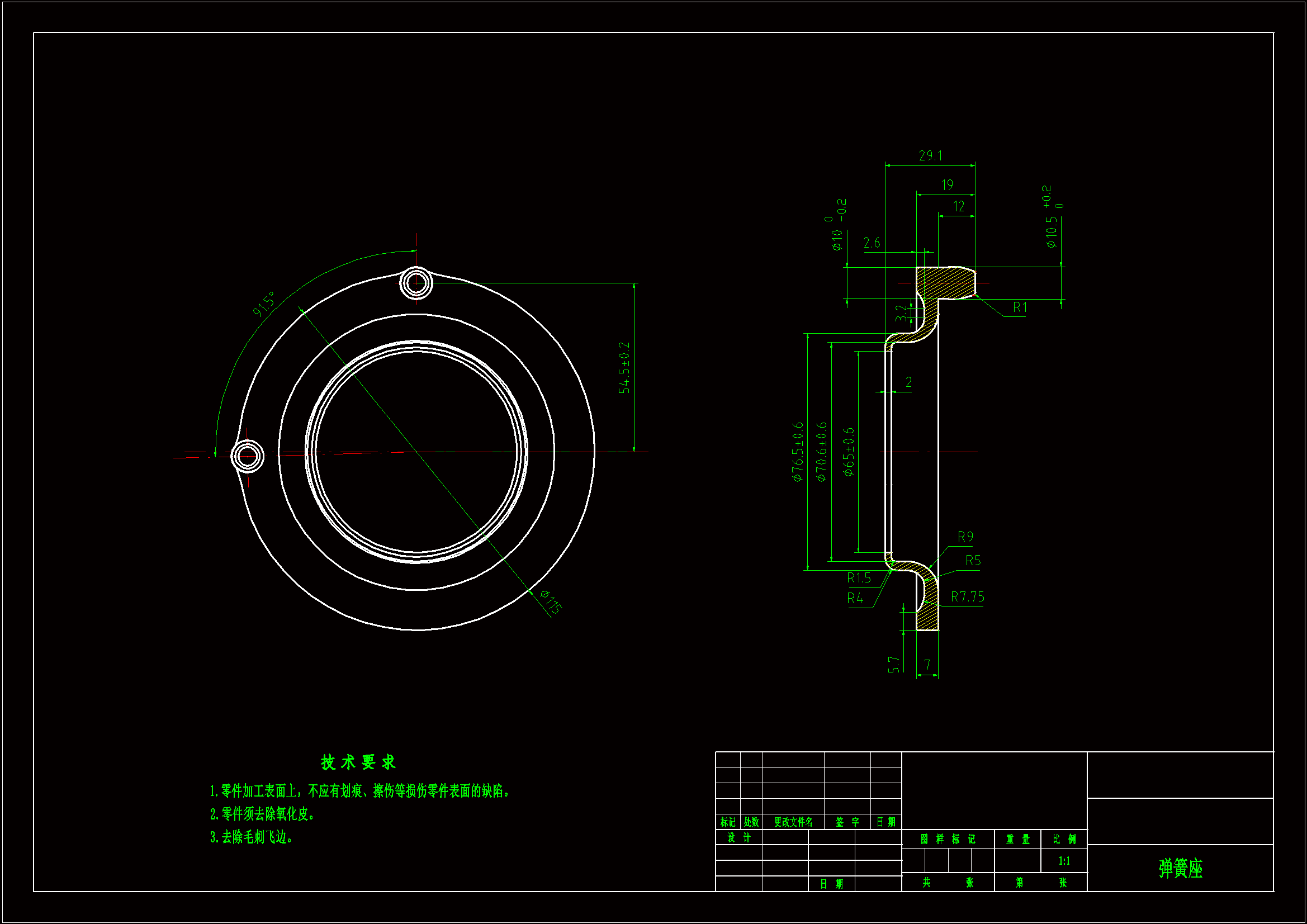Click the 更改文件名 header cell
The width and height of the screenshot is (1307, 924).
pyautogui.click(x=793, y=822)
